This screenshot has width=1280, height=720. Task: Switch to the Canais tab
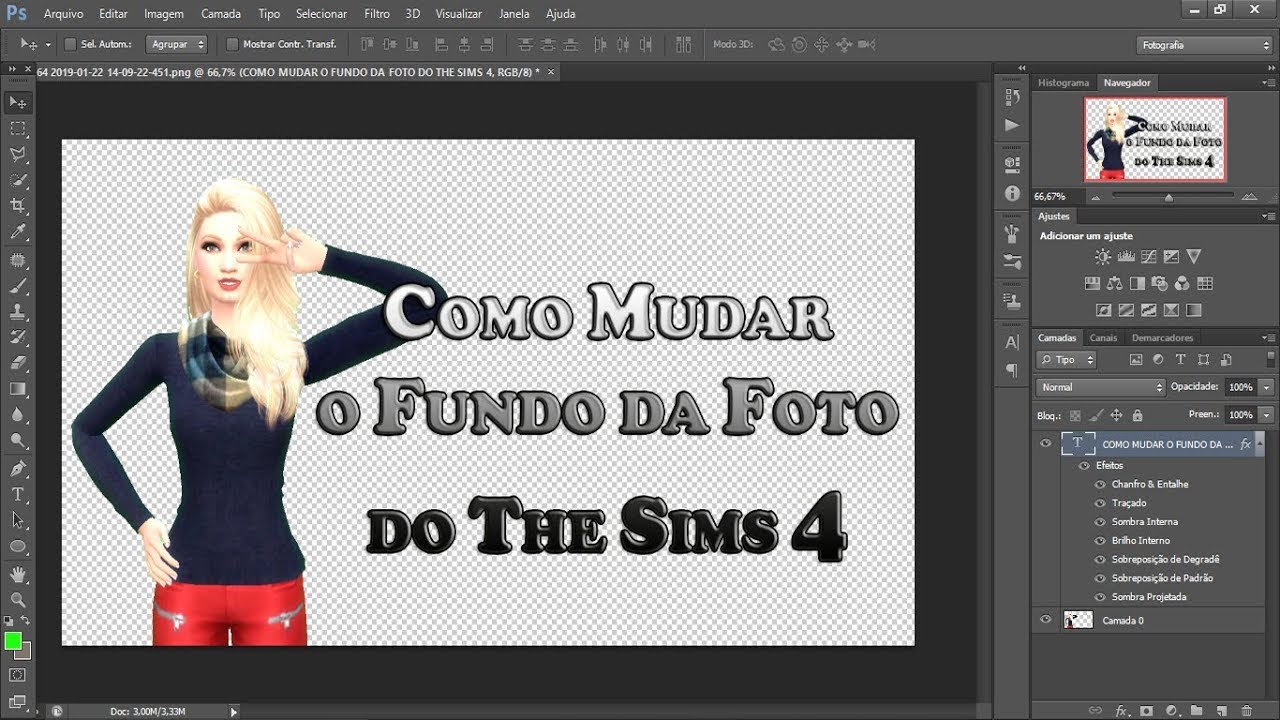point(1103,338)
